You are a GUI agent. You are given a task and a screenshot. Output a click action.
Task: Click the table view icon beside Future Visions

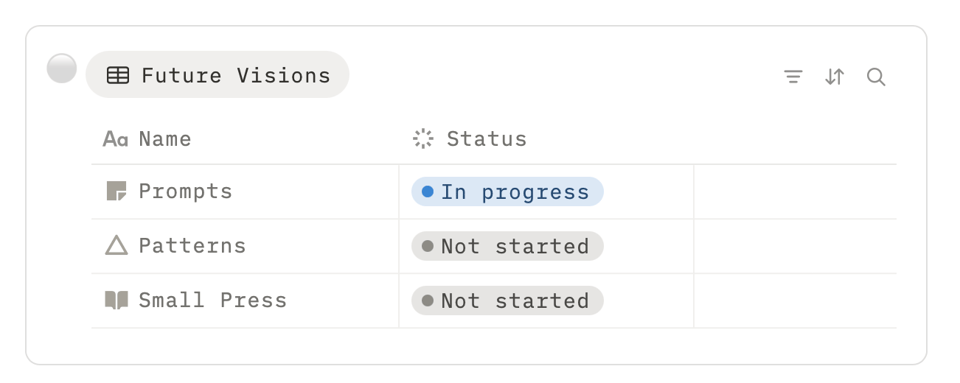coord(118,75)
